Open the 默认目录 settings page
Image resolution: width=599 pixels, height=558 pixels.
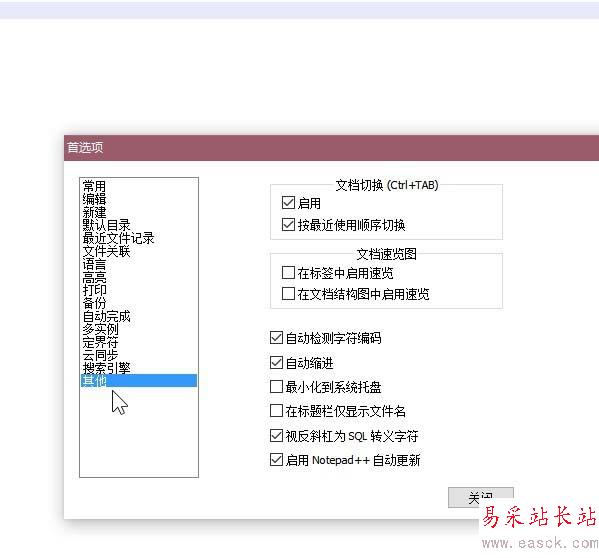pos(139,225)
